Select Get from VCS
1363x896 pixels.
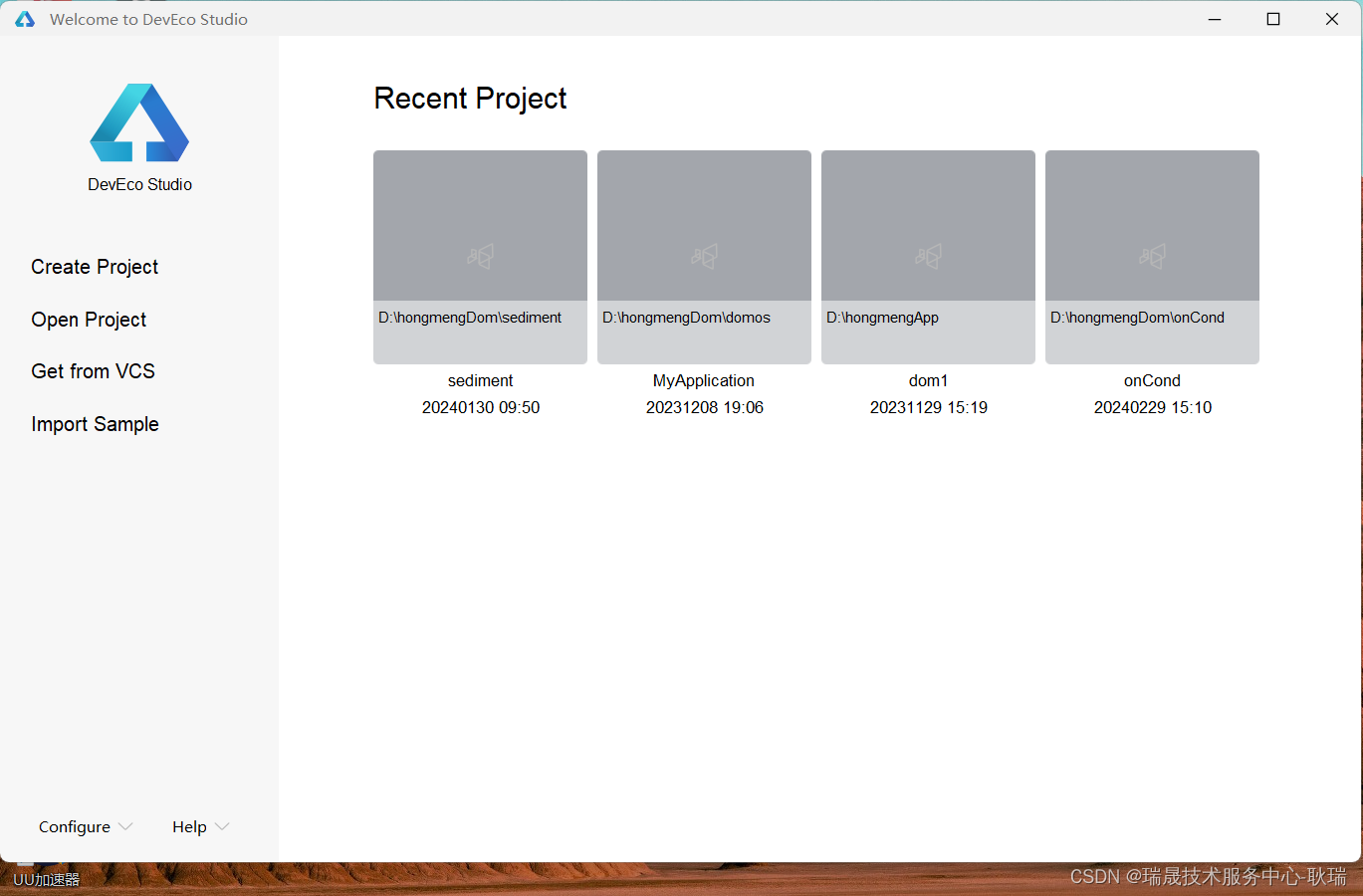(x=93, y=371)
